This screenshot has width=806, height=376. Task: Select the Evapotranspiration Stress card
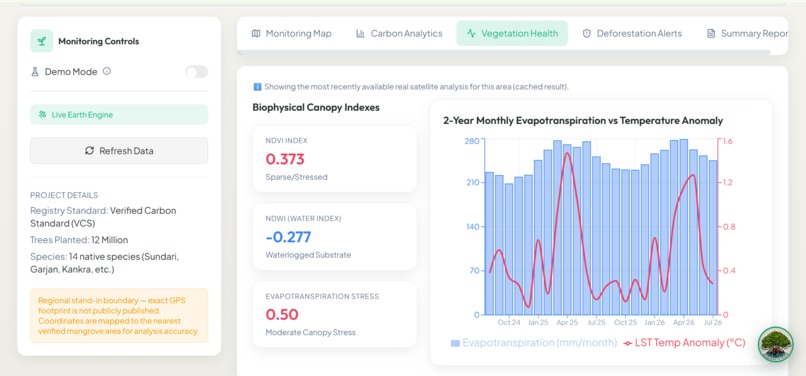point(335,314)
